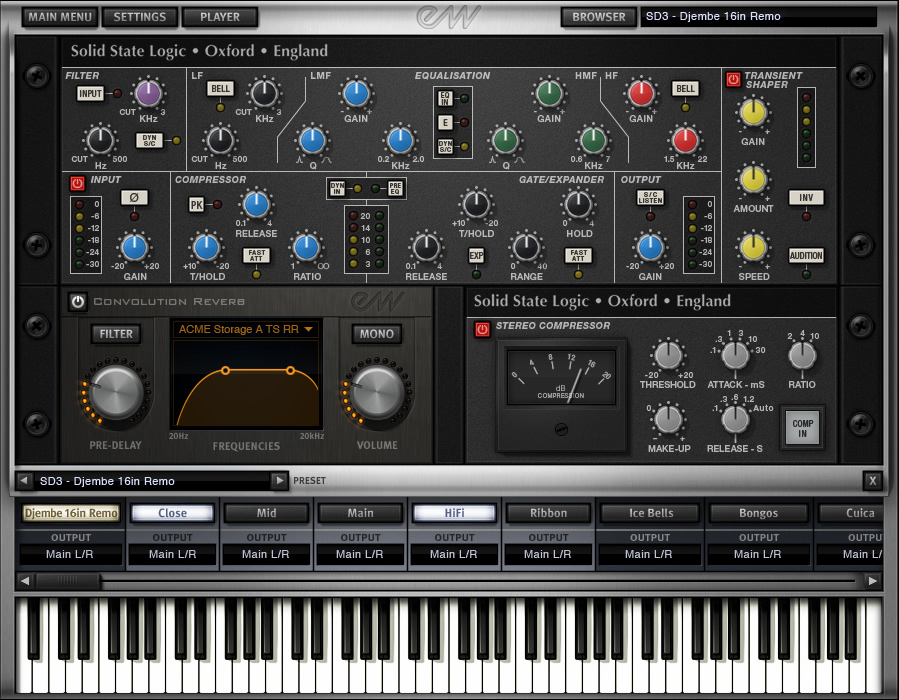The width and height of the screenshot is (899, 700).
Task: Turn off the Transient Shaper power button
Action: point(733,79)
